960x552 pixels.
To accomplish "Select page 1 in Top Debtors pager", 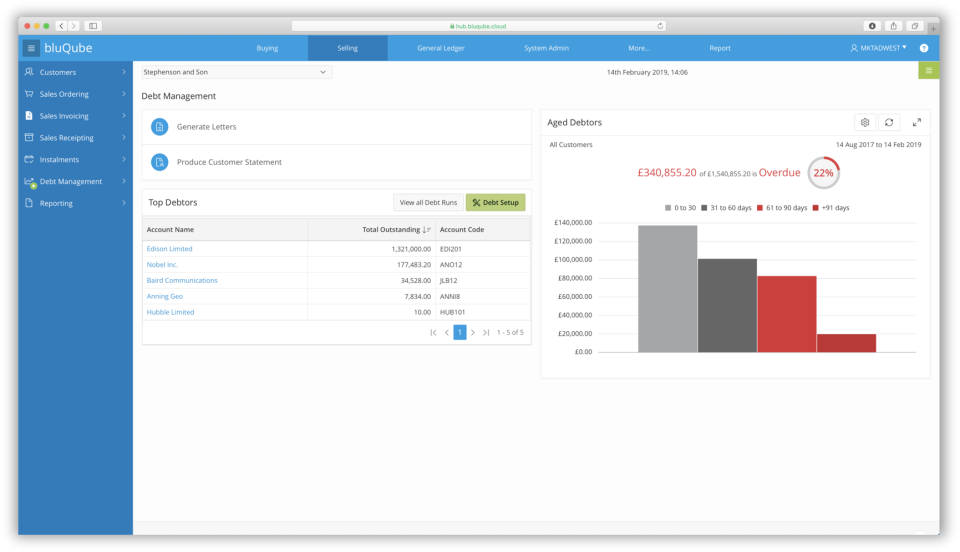I will coord(460,332).
